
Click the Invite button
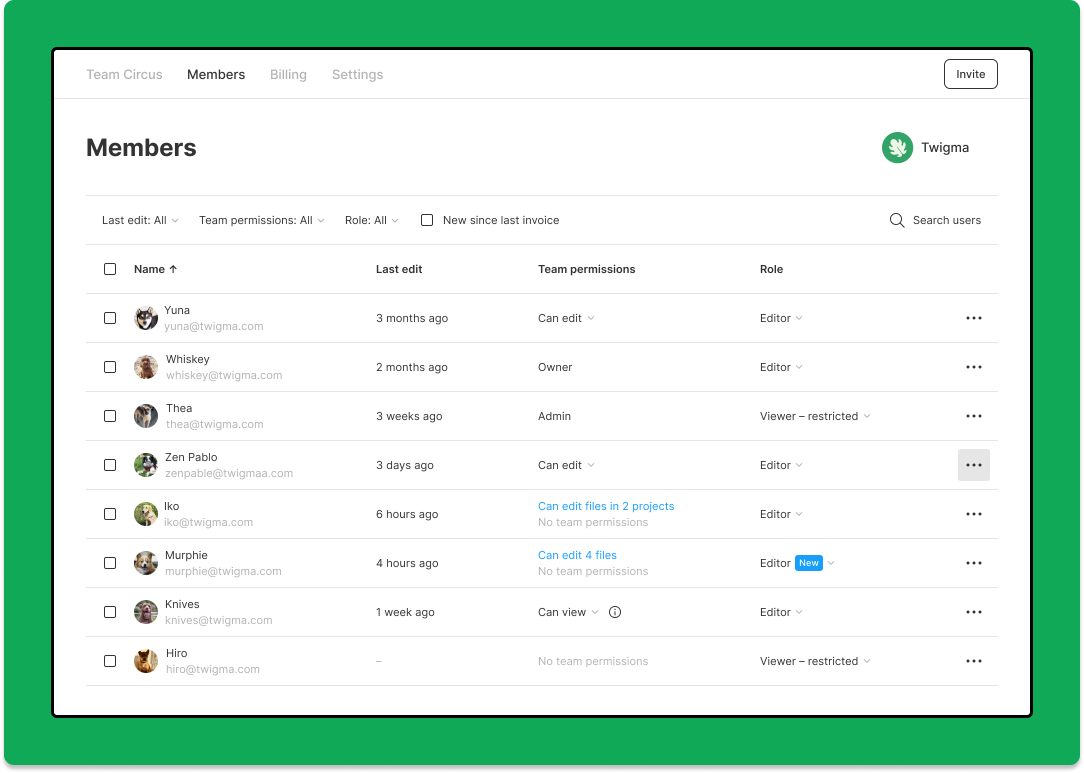[x=970, y=74]
